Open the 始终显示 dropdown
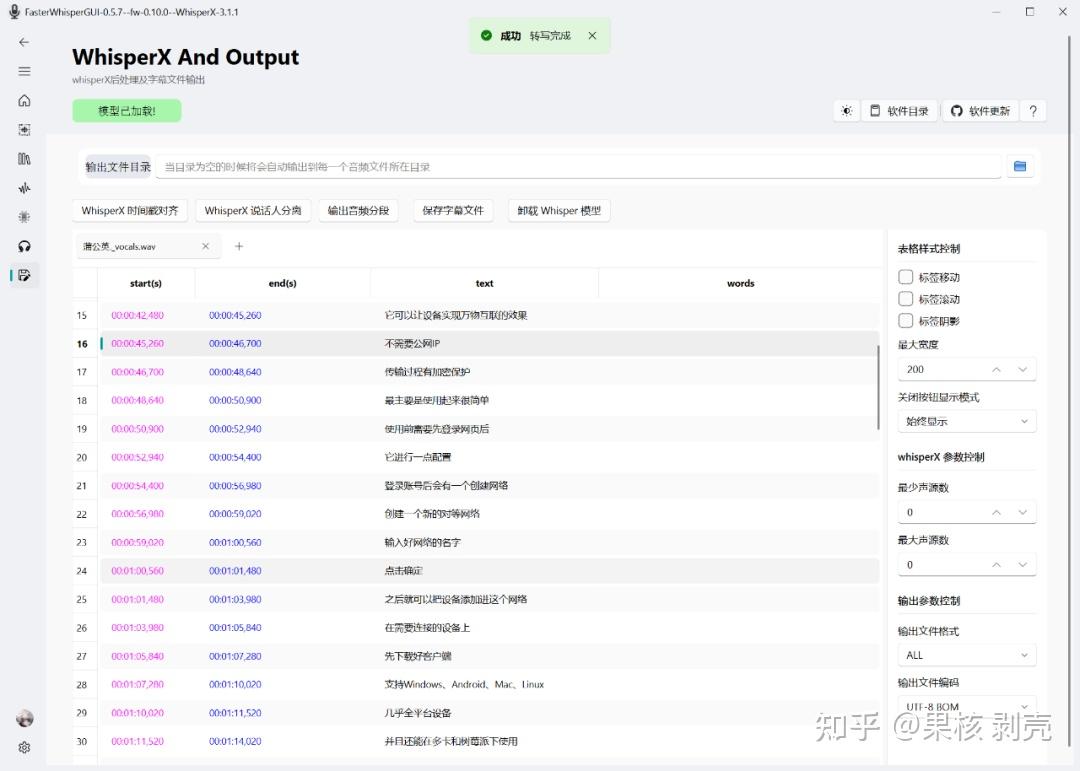 point(966,420)
